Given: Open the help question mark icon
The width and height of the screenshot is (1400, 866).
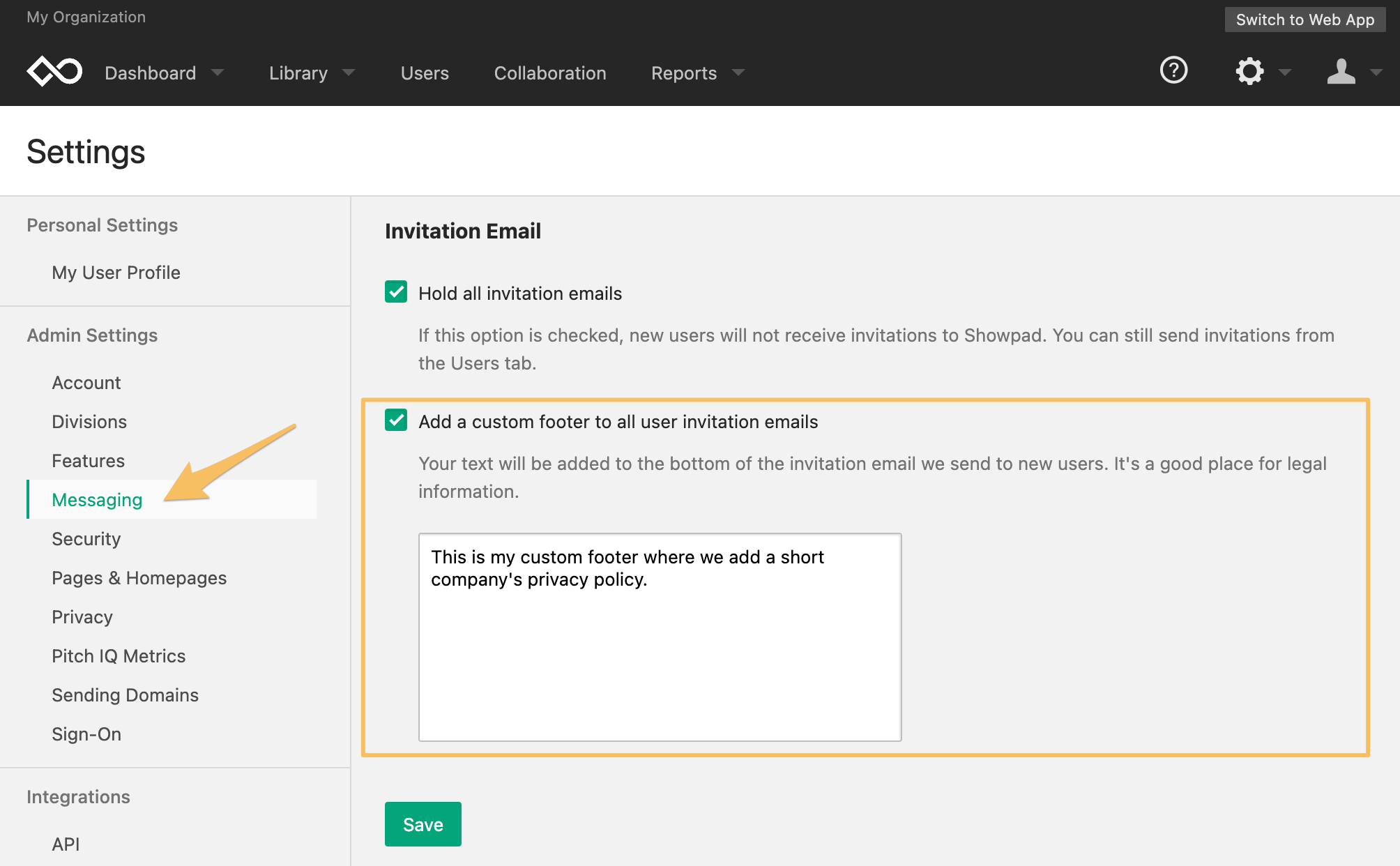Looking at the screenshot, I should click(1173, 70).
